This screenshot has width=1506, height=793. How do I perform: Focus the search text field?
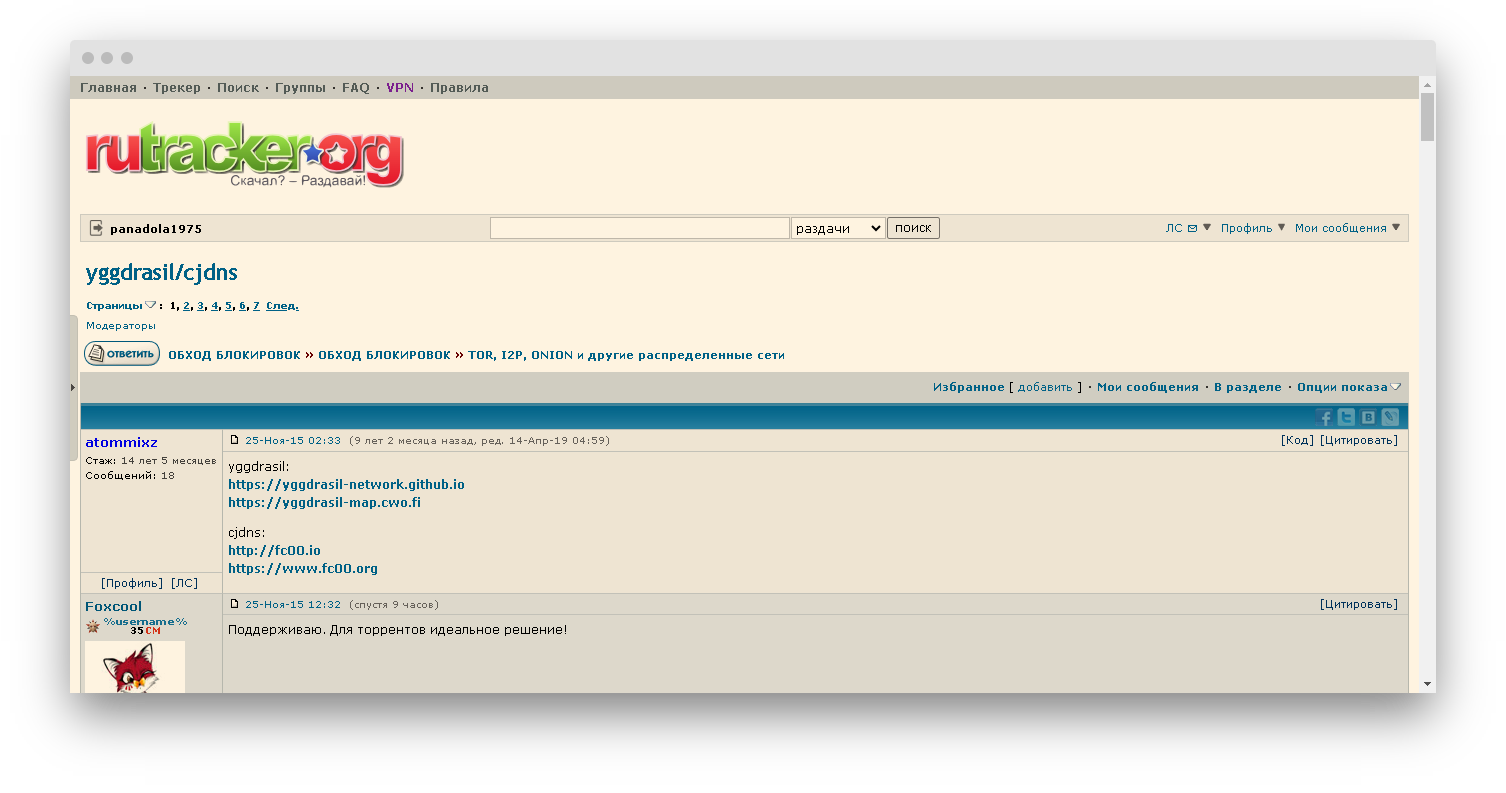coord(640,228)
